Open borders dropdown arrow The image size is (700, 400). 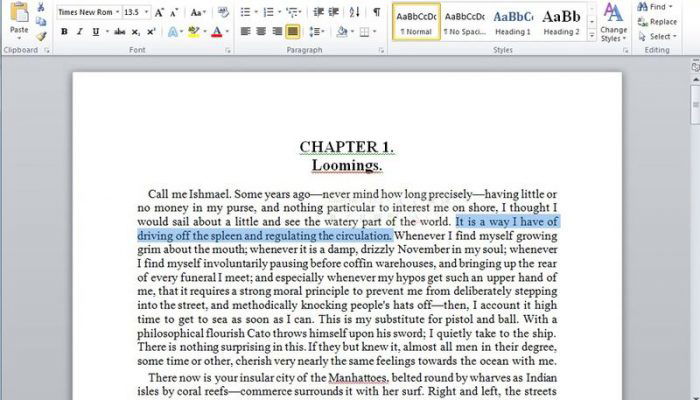pyautogui.click(x=375, y=32)
